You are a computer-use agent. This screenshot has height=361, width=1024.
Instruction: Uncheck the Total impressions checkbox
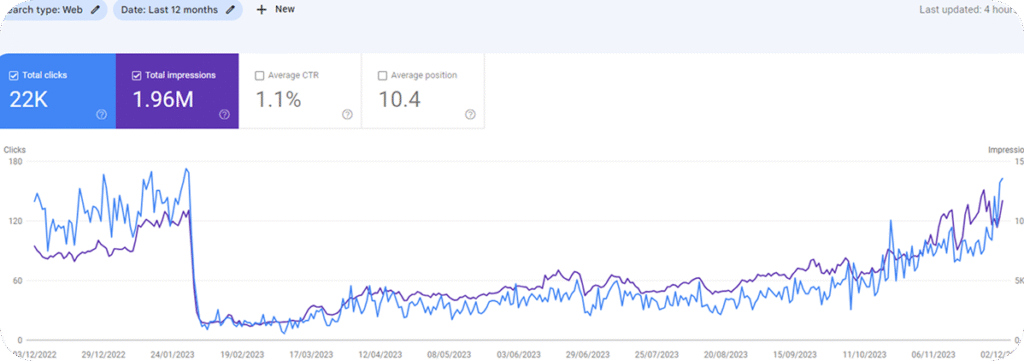click(x=136, y=76)
